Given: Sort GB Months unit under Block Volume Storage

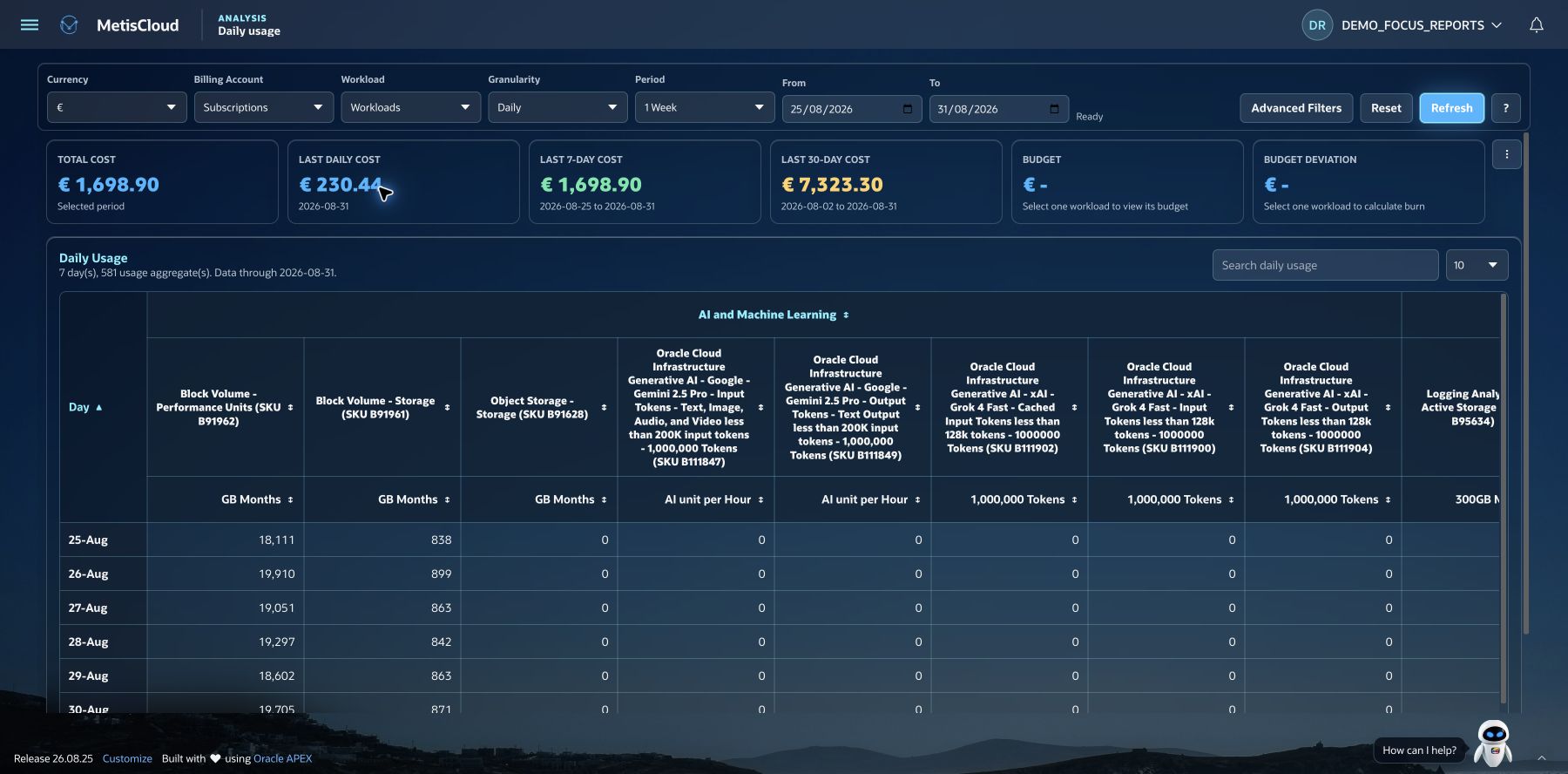Looking at the screenshot, I should click(447, 499).
